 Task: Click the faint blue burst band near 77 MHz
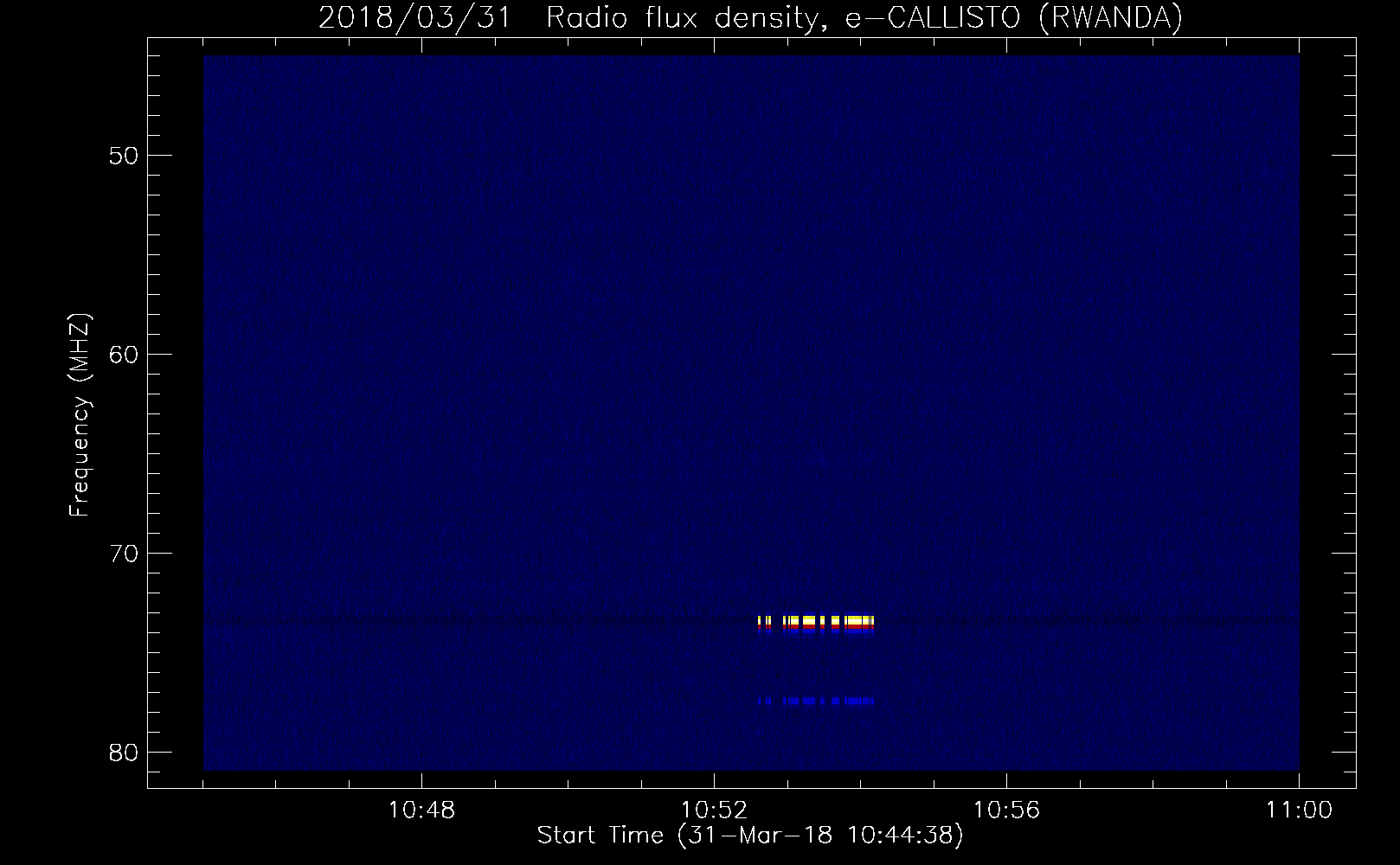point(816,701)
